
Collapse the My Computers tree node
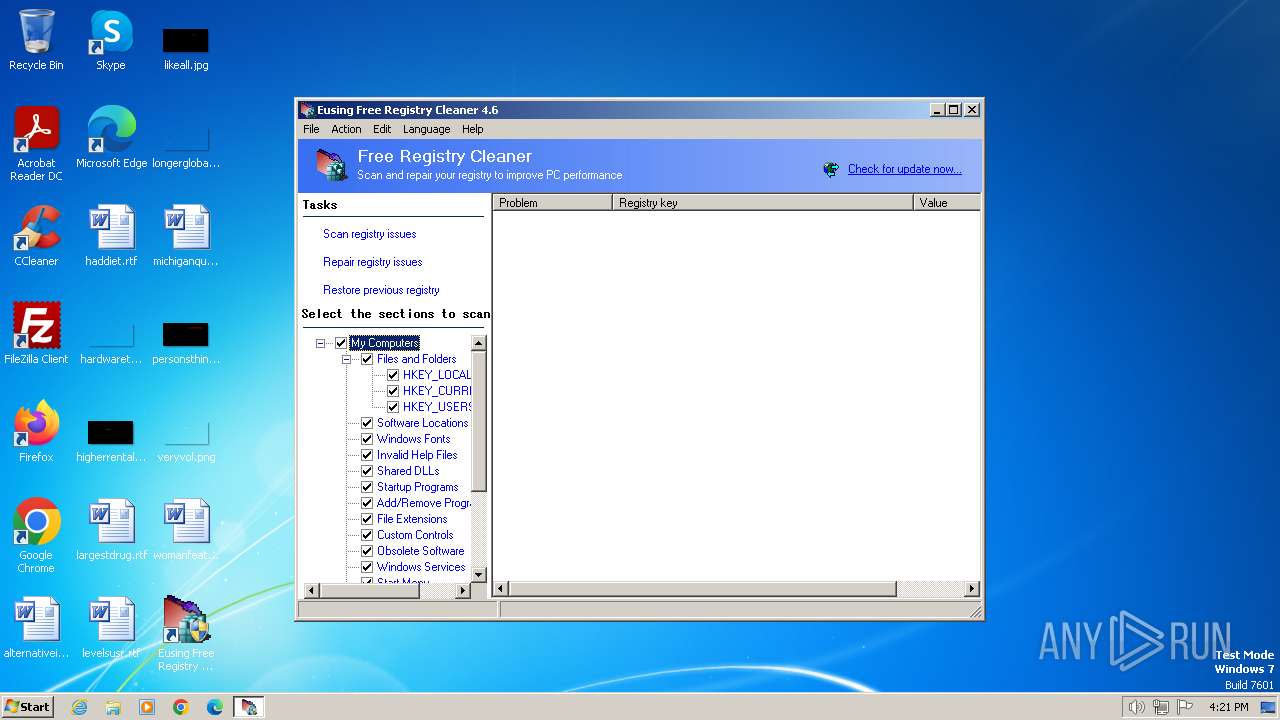point(320,343)
